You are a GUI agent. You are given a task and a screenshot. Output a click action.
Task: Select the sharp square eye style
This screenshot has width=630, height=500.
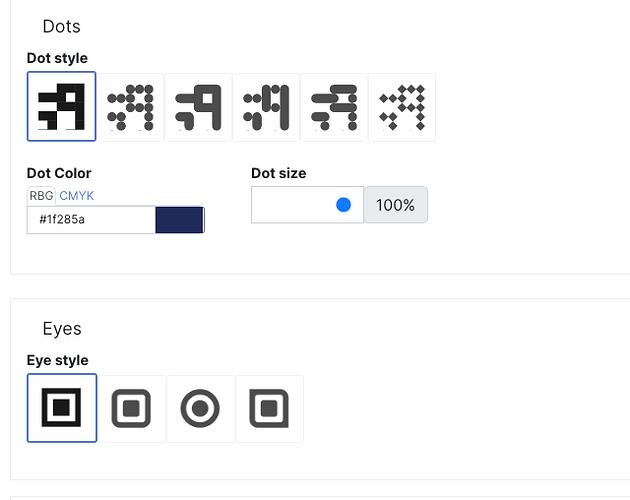pos(62,408)
